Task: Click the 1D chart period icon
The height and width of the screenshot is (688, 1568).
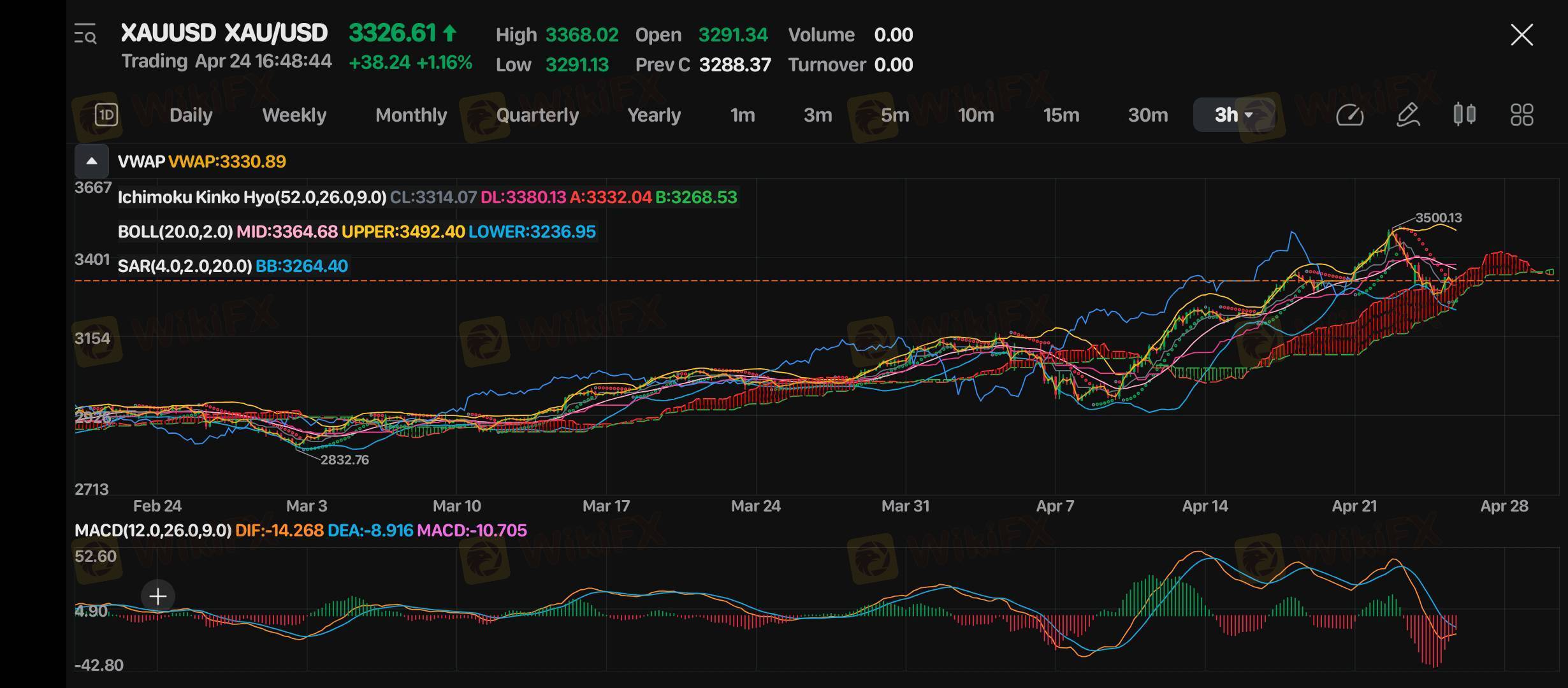Action: pyautogui.click(x=106, y=115)
